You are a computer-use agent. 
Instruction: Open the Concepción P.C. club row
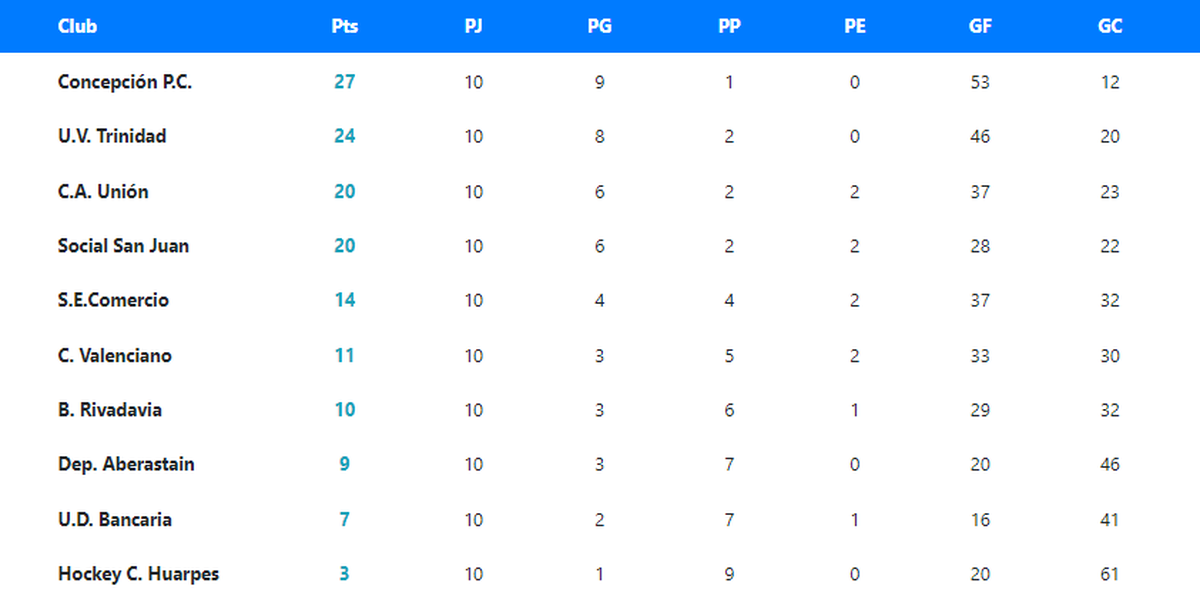point(125,82)
